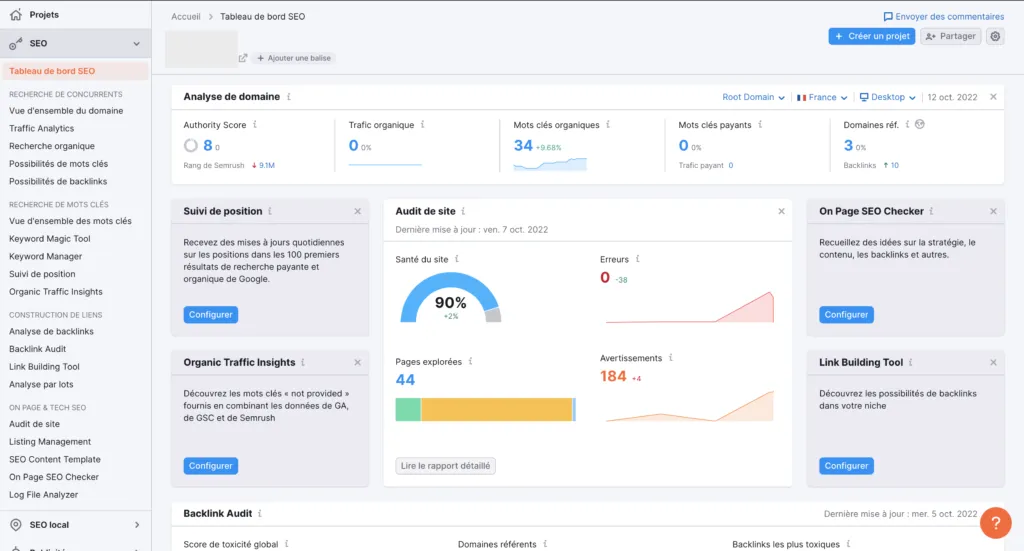Show Pages explorées info icon
This screenshot has height=551, width=1024.
coord(470,362)
